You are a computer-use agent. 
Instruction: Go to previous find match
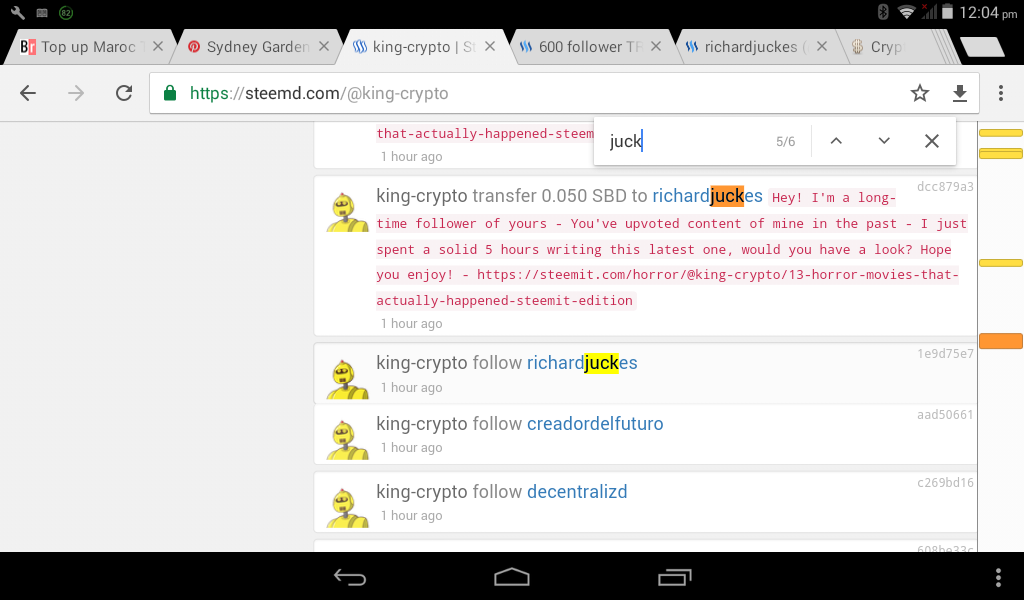836,141
